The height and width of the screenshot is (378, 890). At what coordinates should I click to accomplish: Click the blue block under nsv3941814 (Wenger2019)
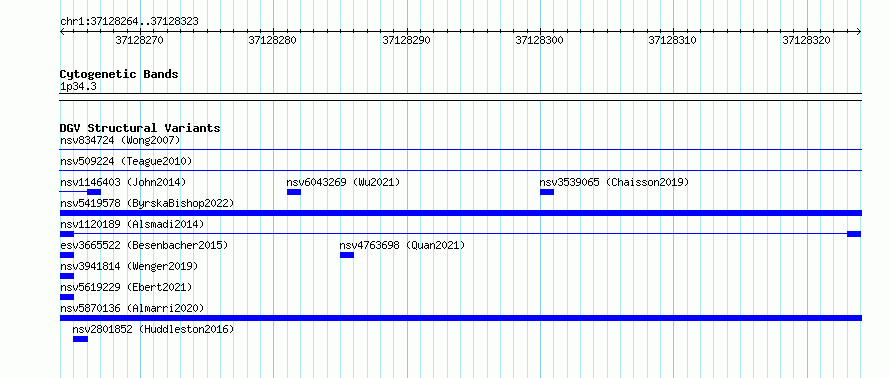(x=67, y=276)
